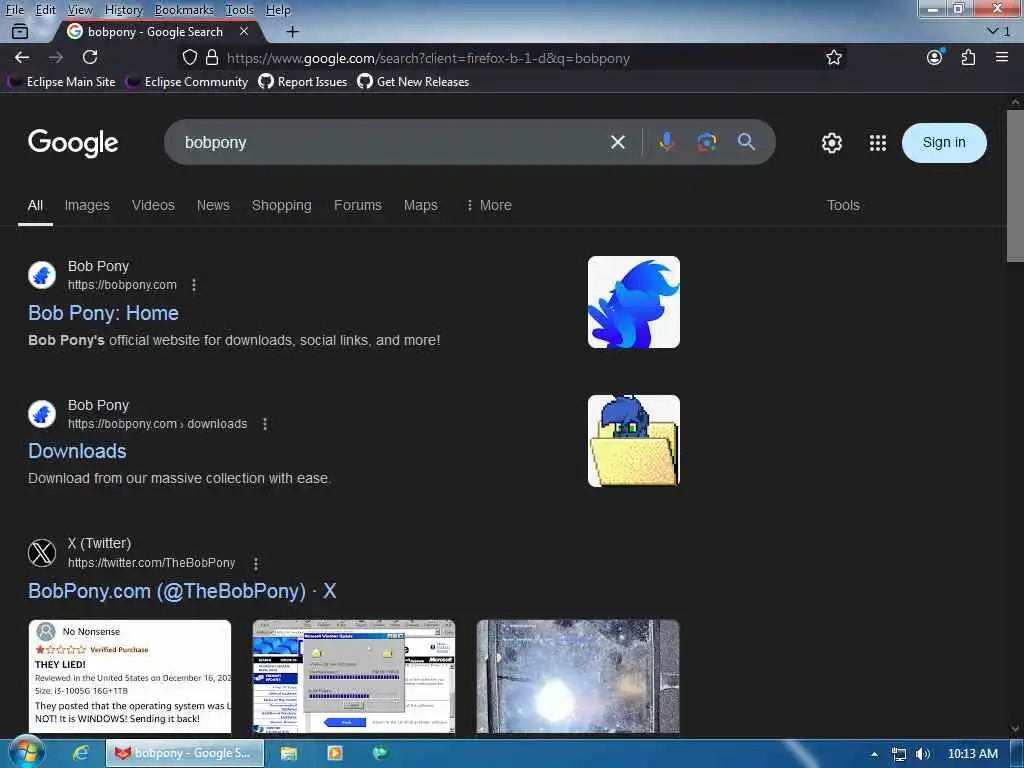Open a new tab with plus button
Screen dimensions: 1024x768
point(293,31)
